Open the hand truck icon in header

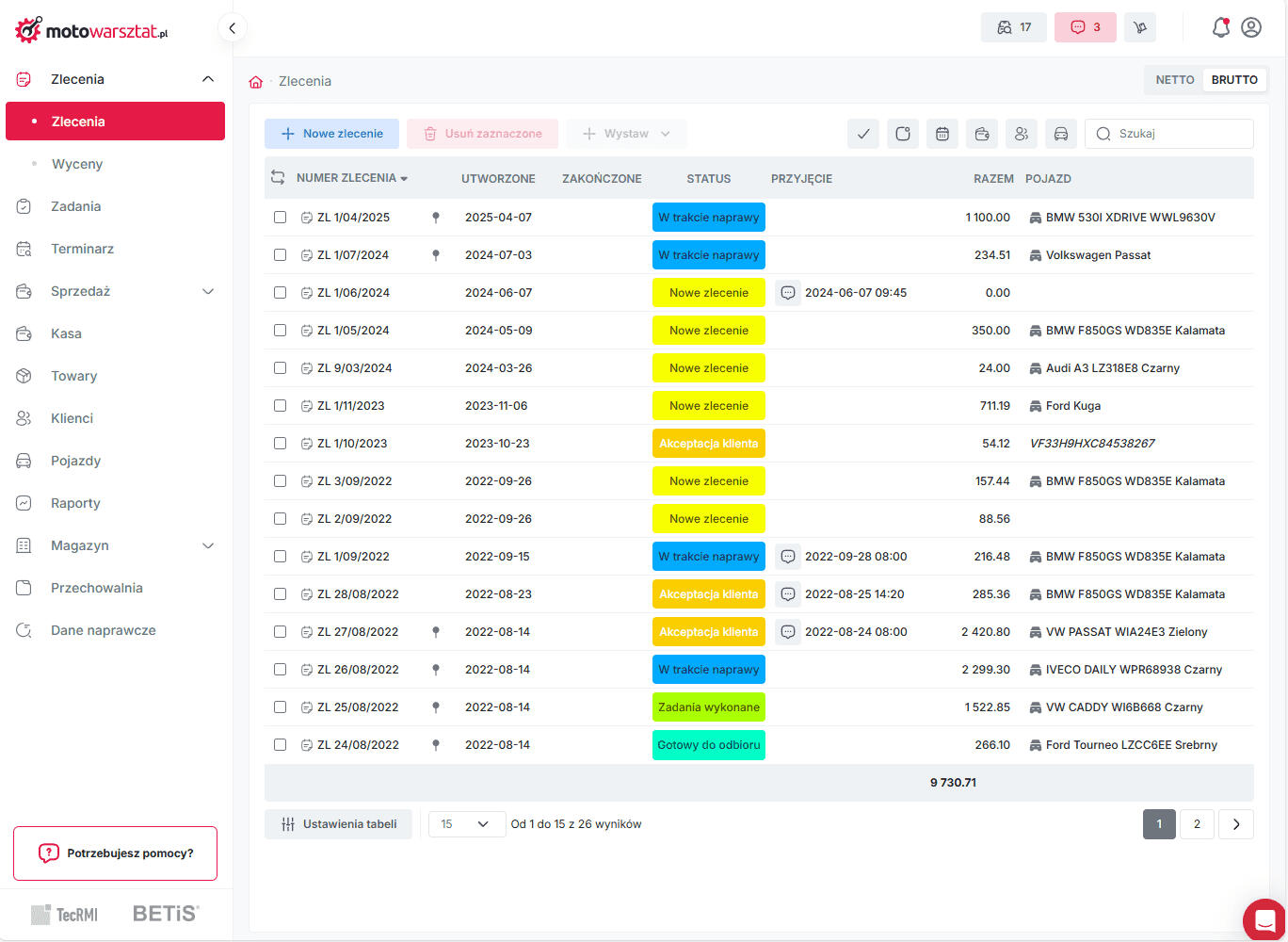1140,27
